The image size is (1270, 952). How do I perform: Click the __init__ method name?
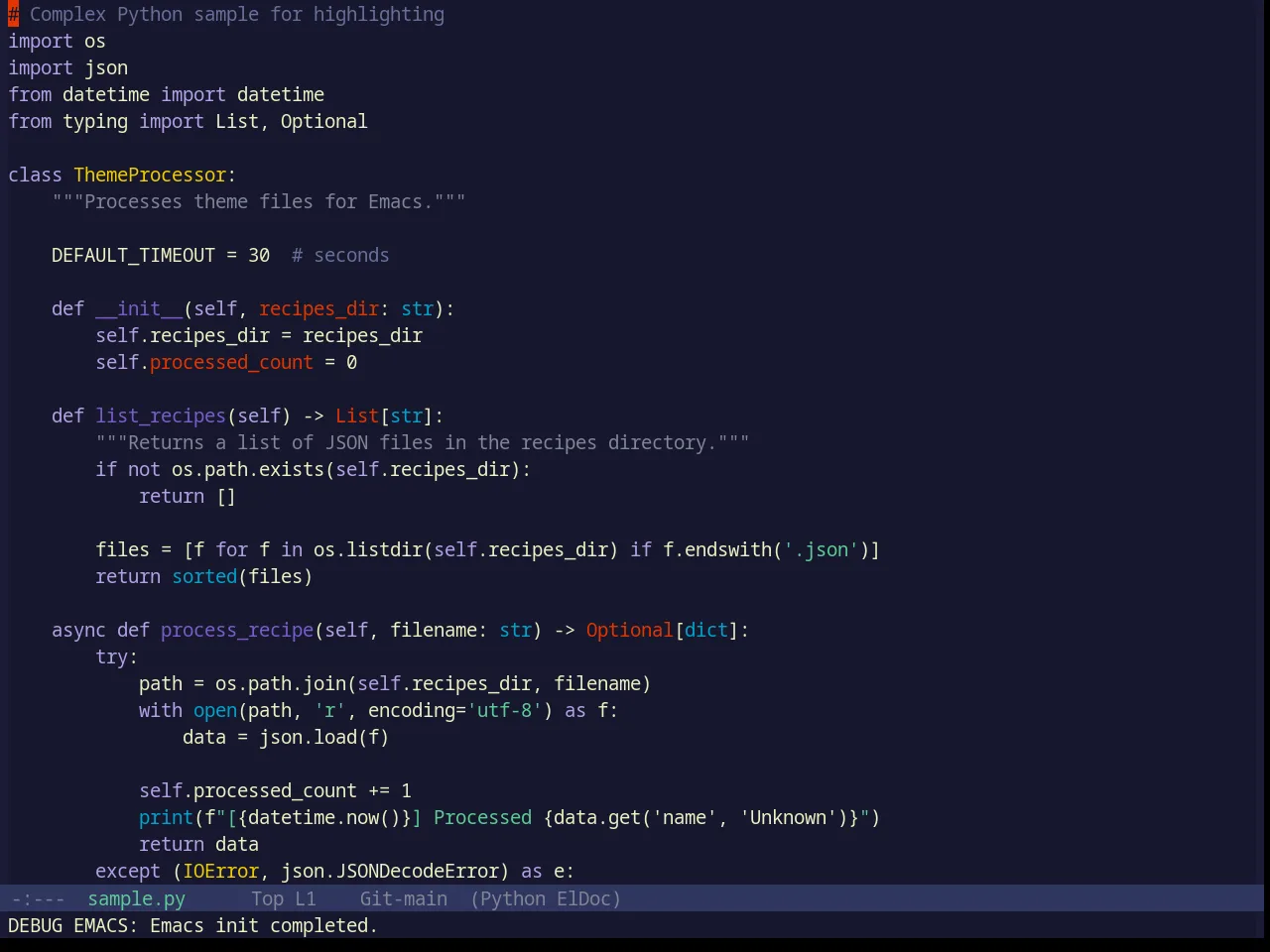(139, 308)
